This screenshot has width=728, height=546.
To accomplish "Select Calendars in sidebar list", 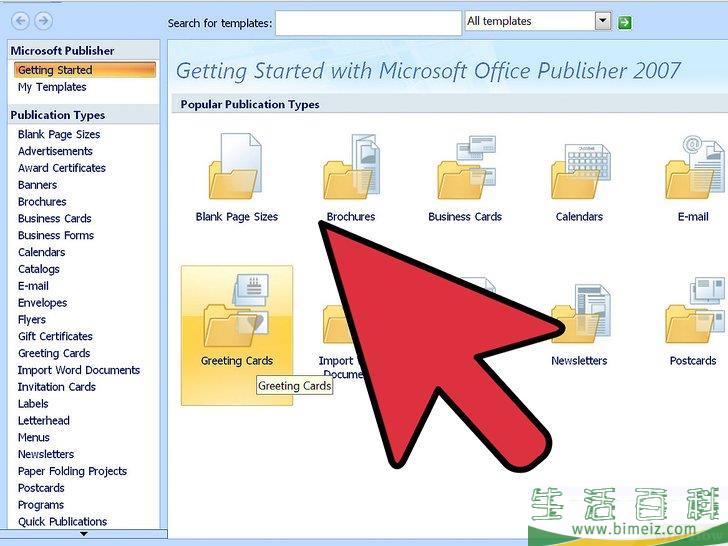I will pos(41,252).
